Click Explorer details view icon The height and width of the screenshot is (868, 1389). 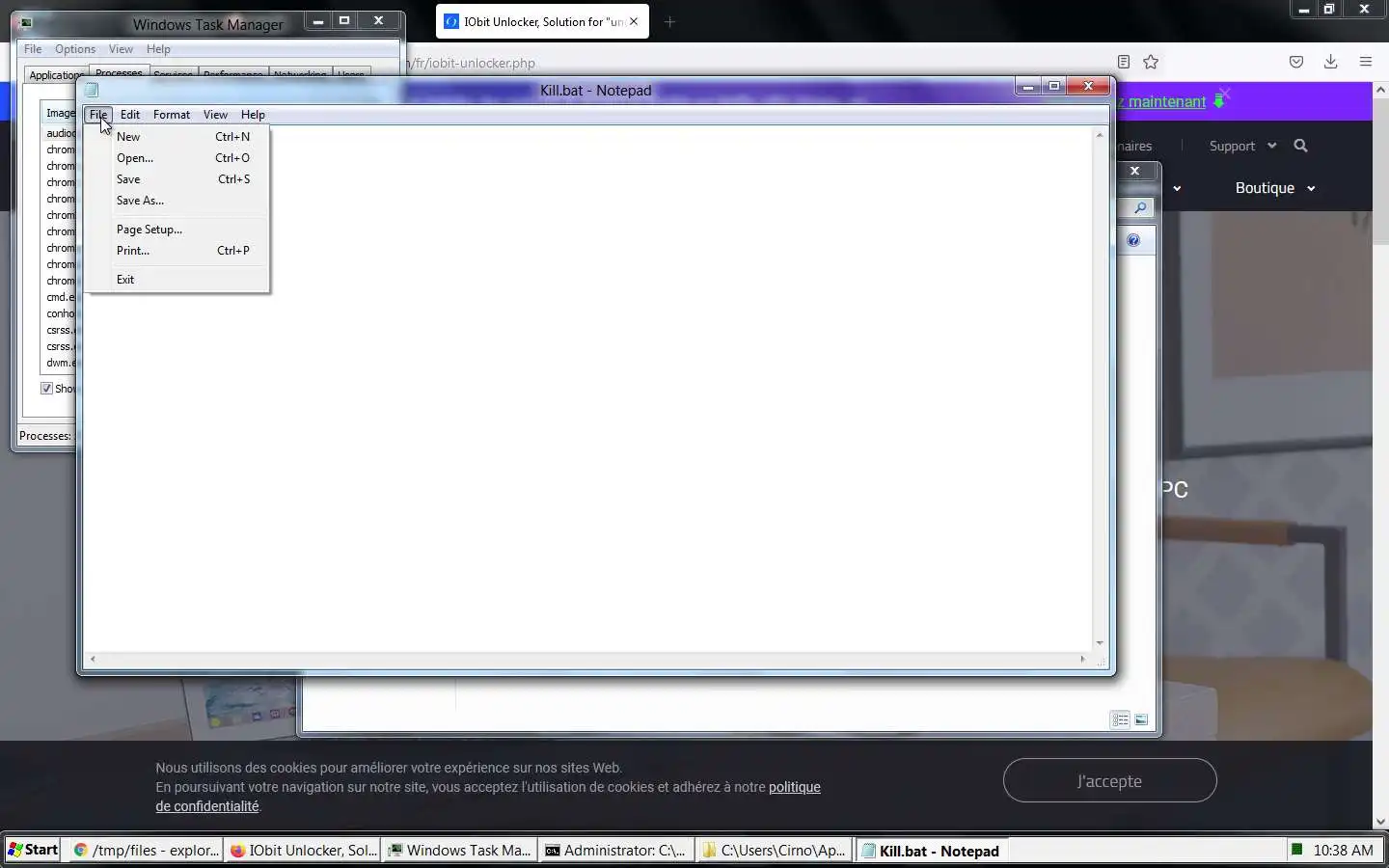point(1120,719)
